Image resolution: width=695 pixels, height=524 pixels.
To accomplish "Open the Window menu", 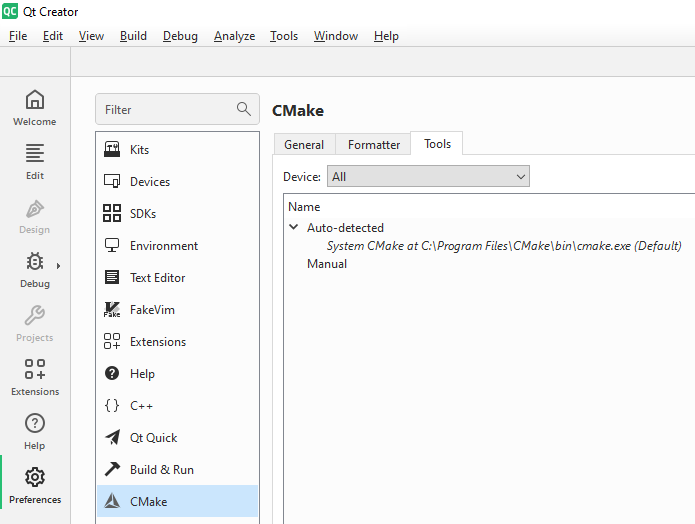I will (336, 36).
